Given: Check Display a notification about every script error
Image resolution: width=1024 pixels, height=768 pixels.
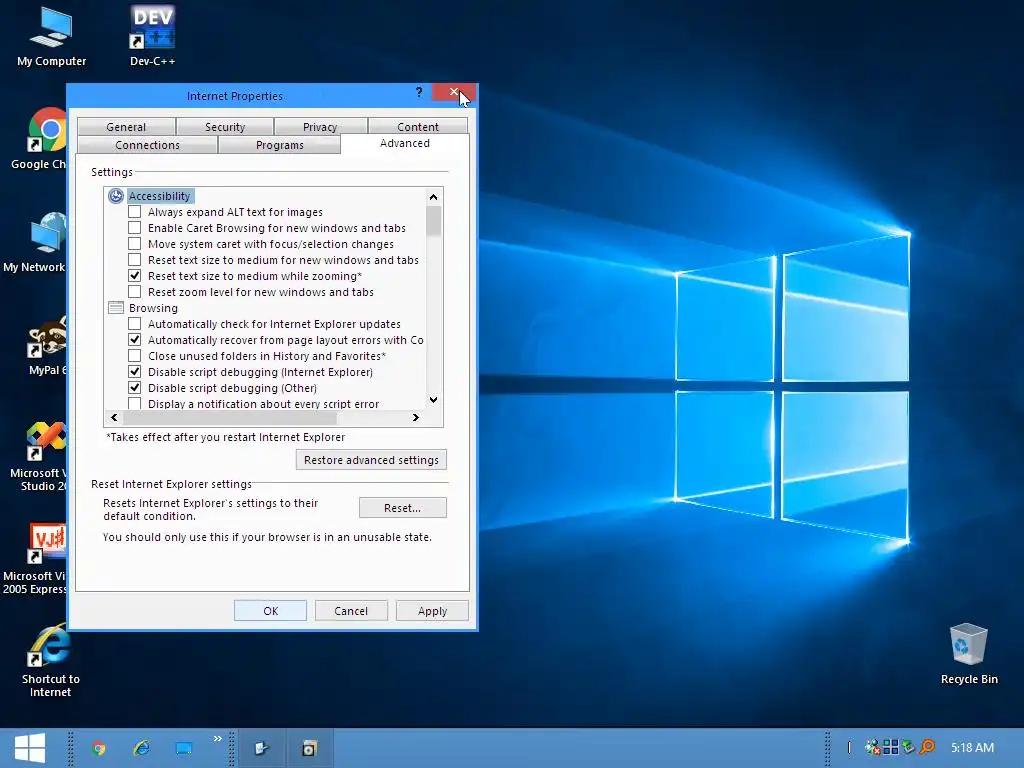Looking at the screenshot, I should click(x=134, y=403).
